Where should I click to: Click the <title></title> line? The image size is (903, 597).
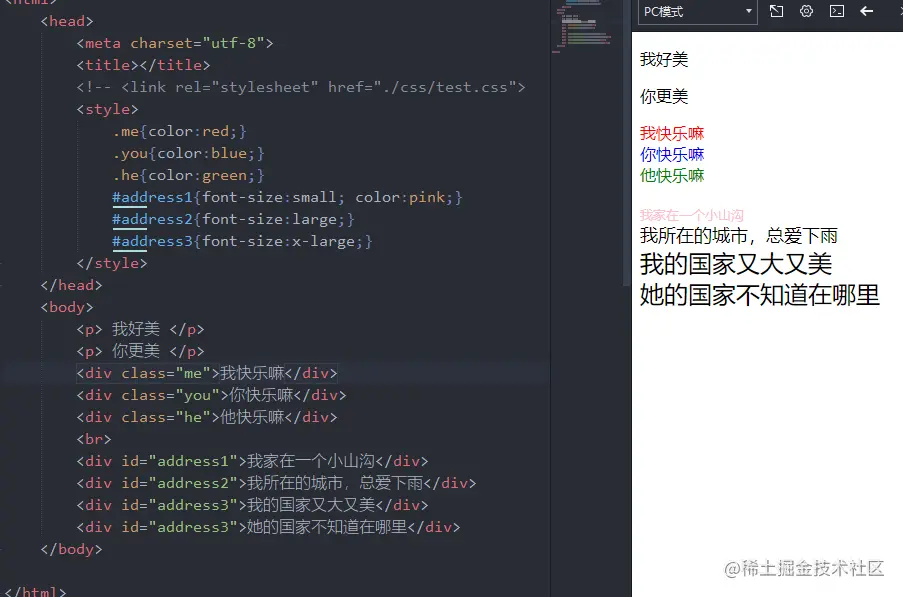143,65
